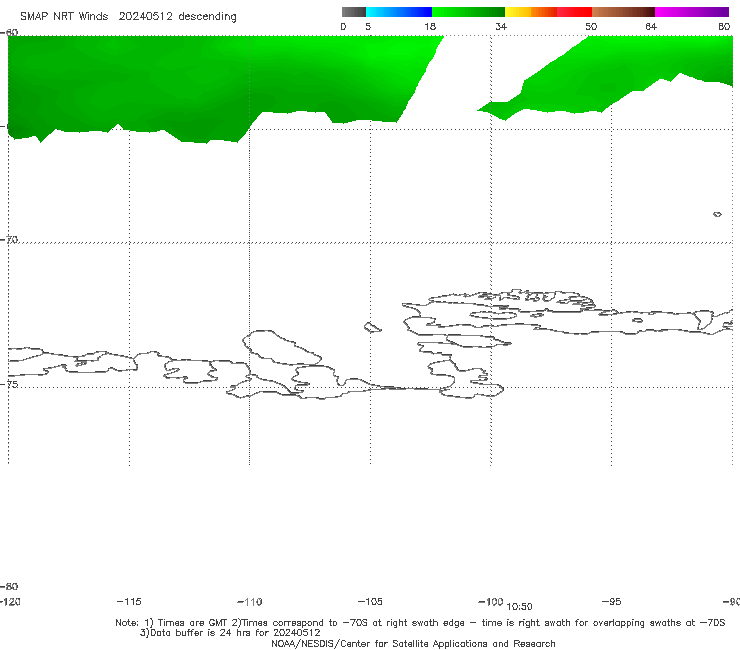Click the color scale label '34'
740x650 pixels.
tap(501, 26)
